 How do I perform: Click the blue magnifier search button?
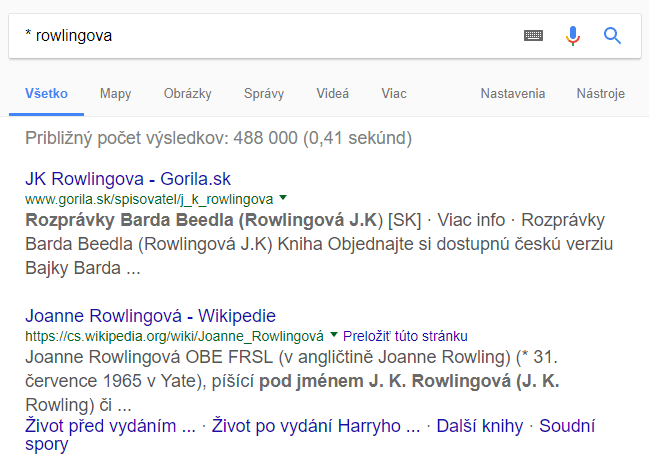[x=612, y=36]
